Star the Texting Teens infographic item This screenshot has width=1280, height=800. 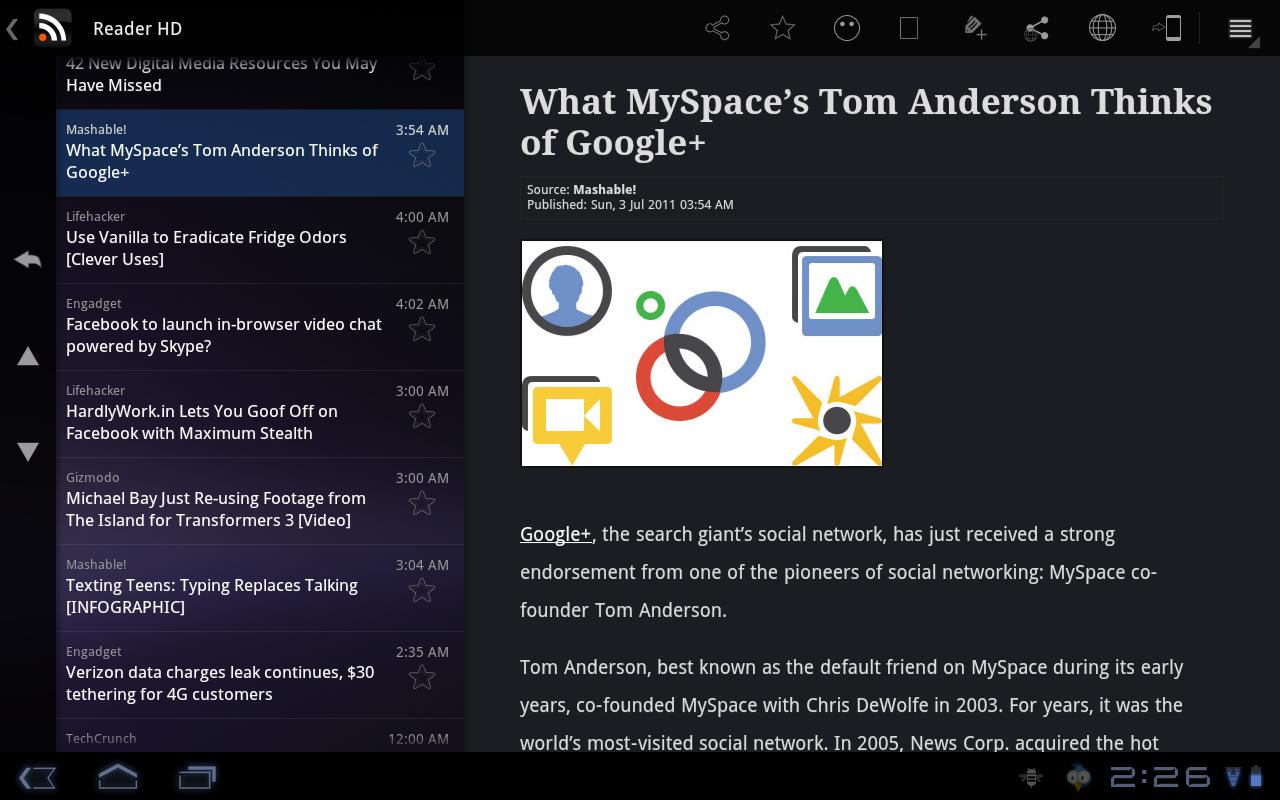pyautogui.click(x=422, y=590)
